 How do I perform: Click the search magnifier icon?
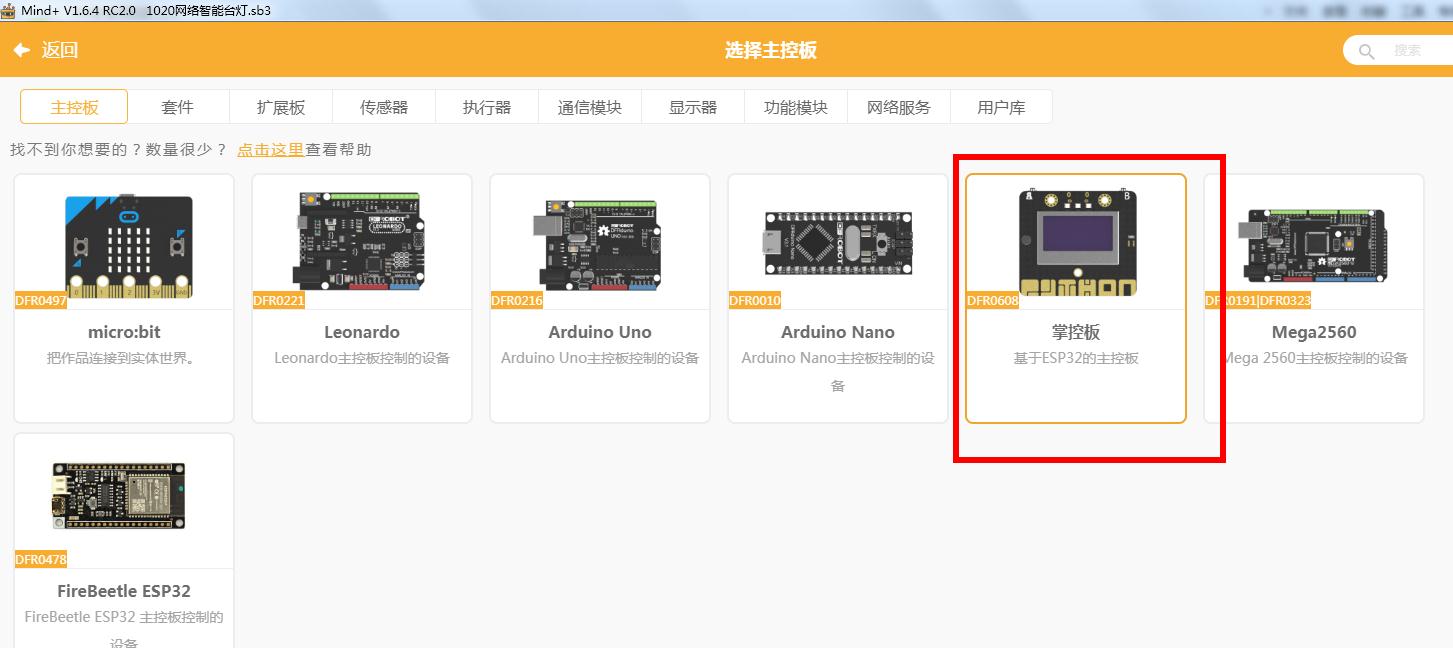pyautogui.click(x=1366, y=51)
